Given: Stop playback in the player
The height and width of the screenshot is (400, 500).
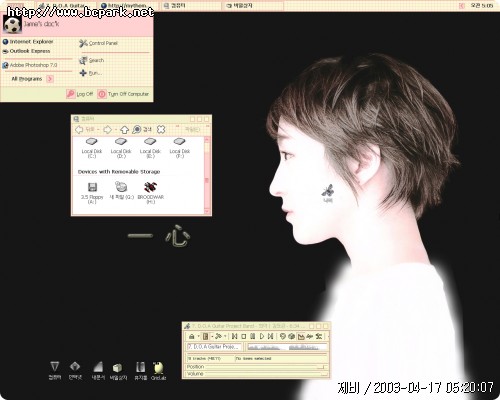Looking at the screenshot, I should point(244,336).
